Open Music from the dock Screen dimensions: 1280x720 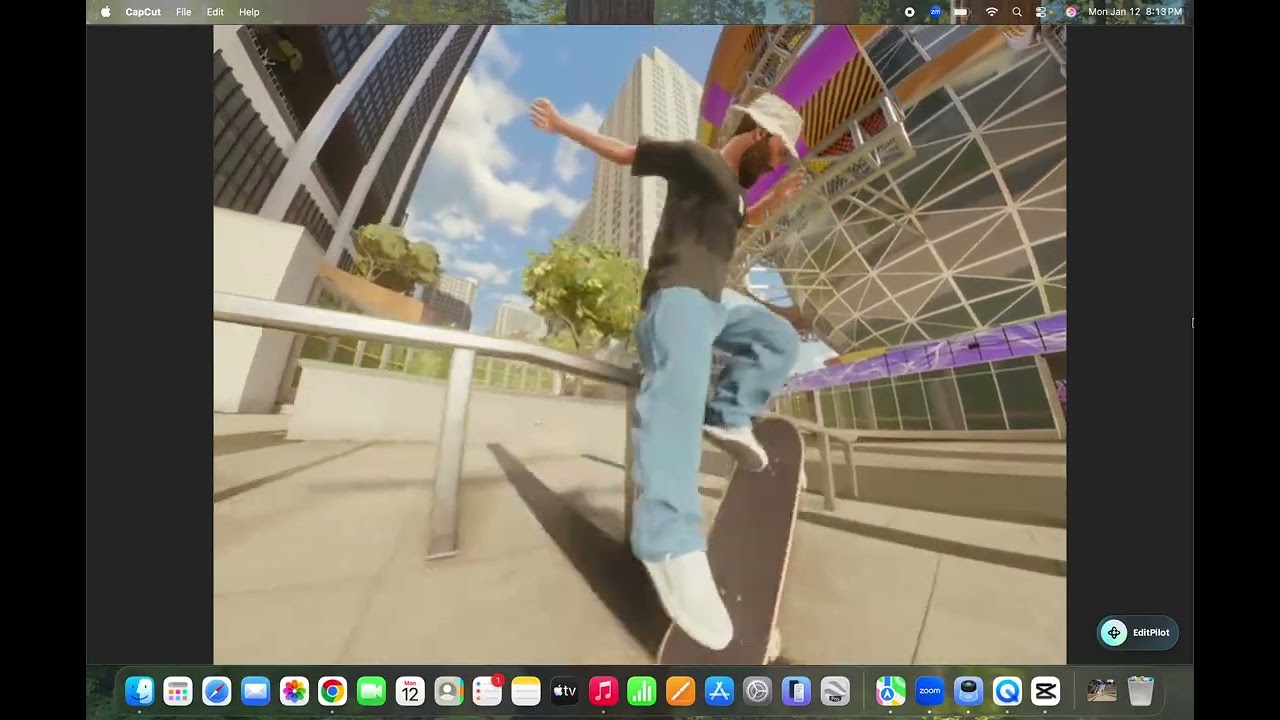tap(603, 691)
